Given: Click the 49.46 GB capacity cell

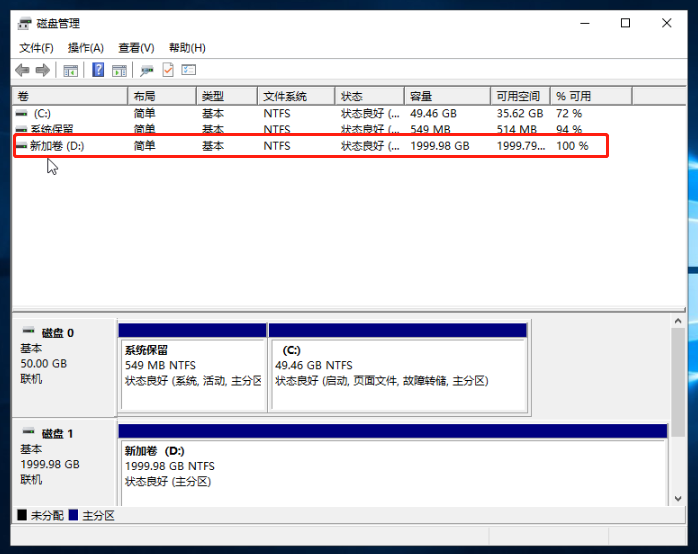Looking at the screenshot, I should click(433, 113).
